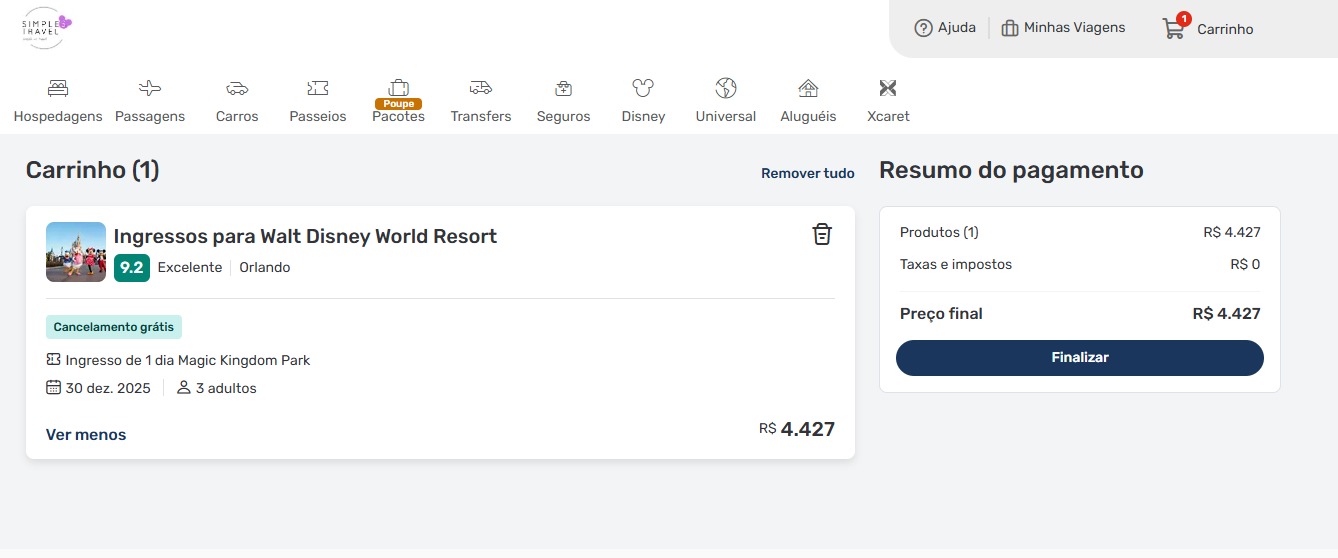Open Minhas Viagens suitcase icon

[x=1010, y=28]
